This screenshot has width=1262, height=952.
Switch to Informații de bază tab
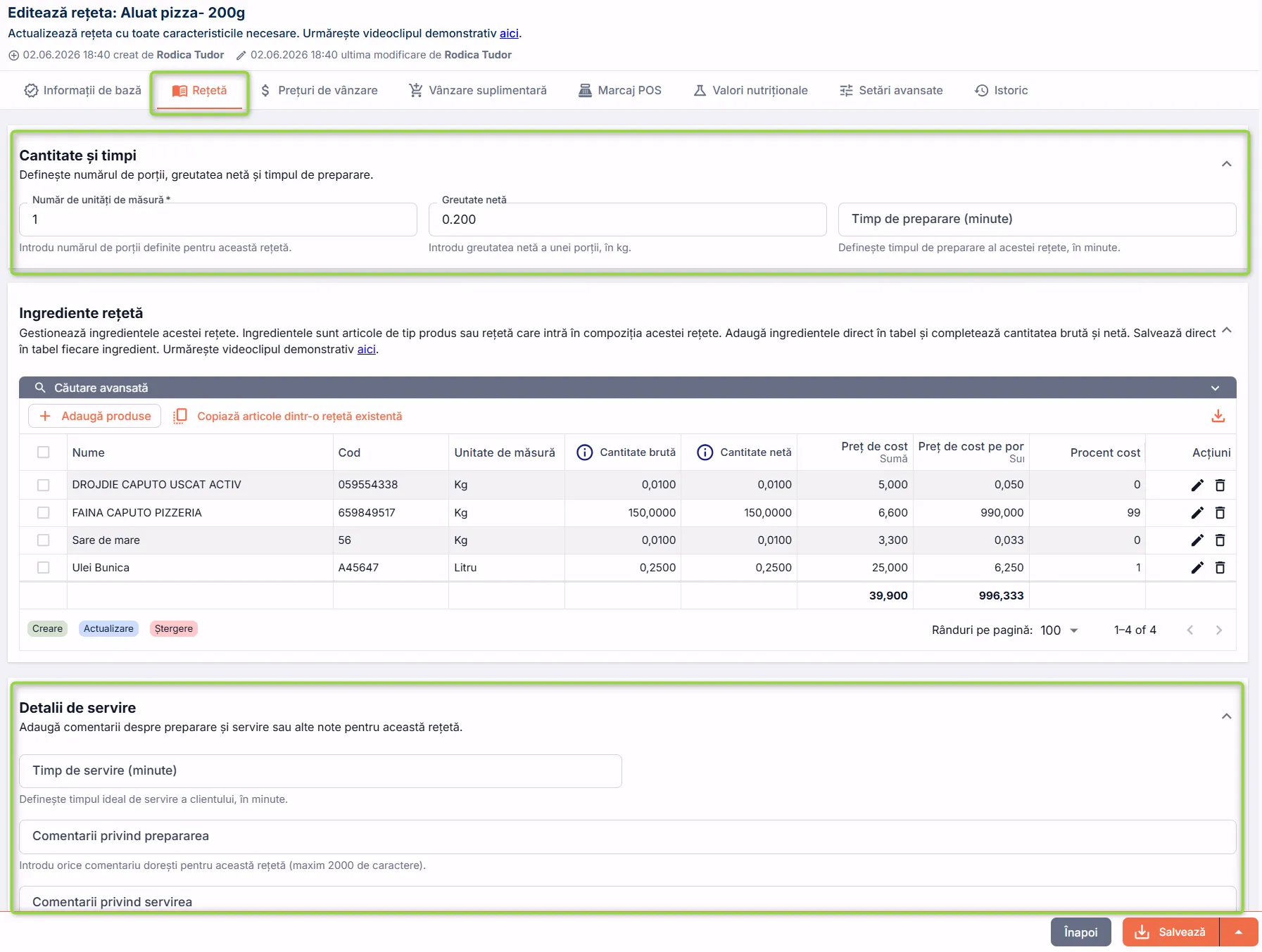point(82,90)
